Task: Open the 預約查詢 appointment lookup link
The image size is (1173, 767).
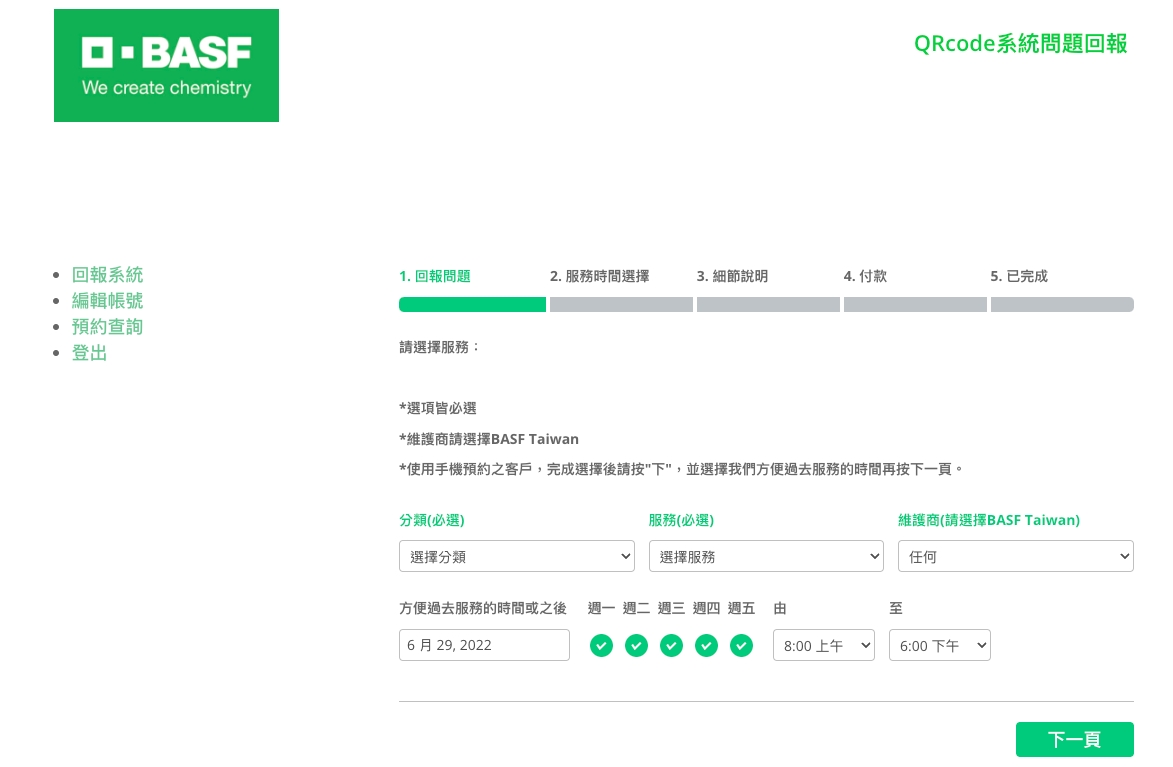Action: (107, 327)
